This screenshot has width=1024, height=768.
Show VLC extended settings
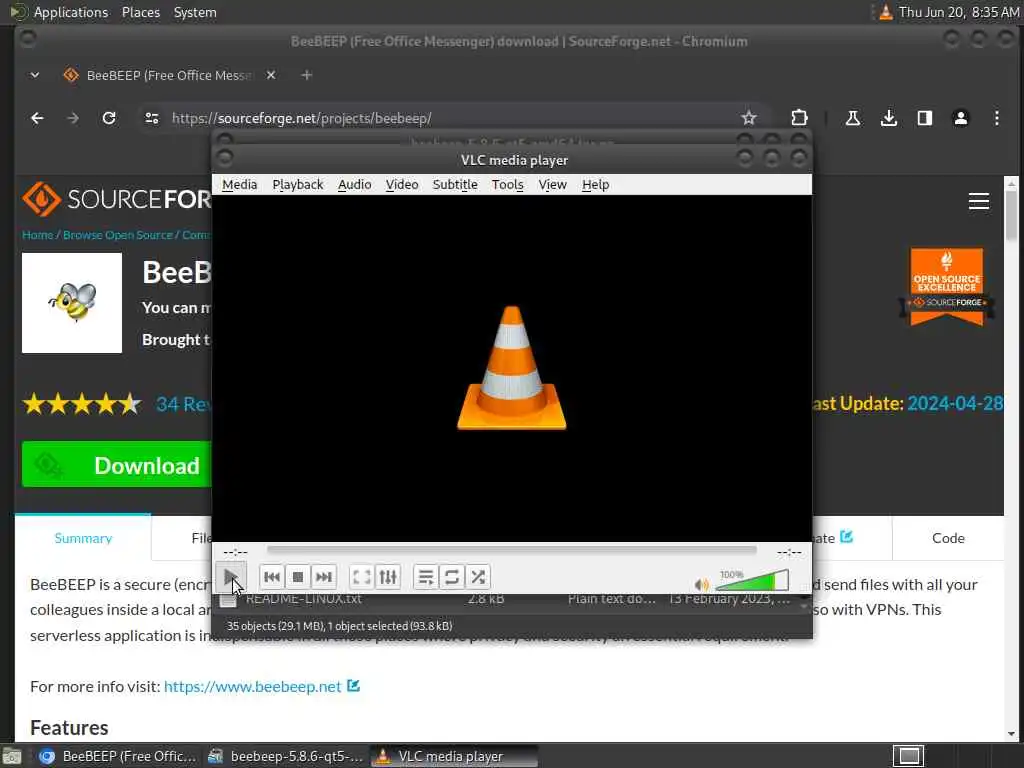[388, 577]
